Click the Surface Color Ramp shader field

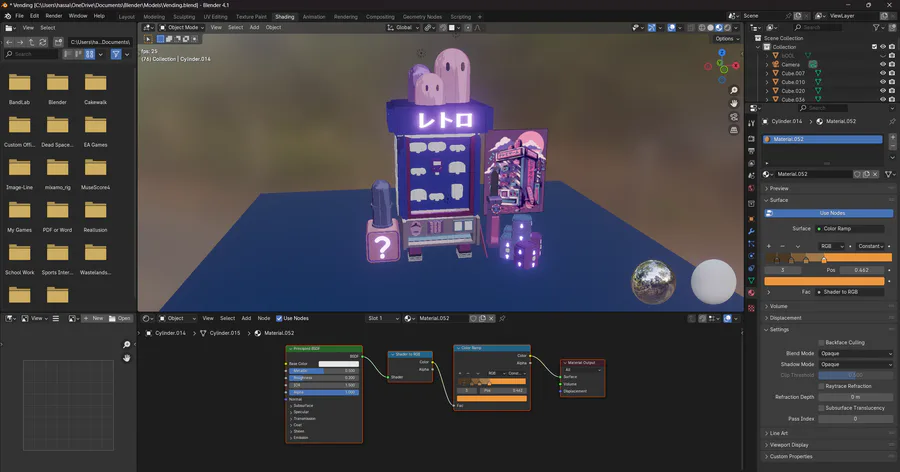coord(851,229)
